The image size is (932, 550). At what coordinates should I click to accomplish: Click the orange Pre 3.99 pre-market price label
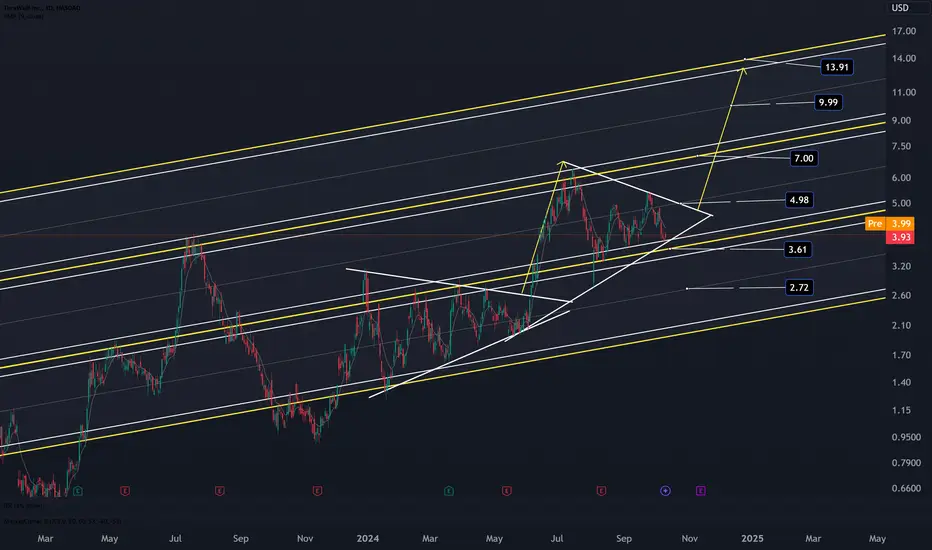click(x=889, y=224)
